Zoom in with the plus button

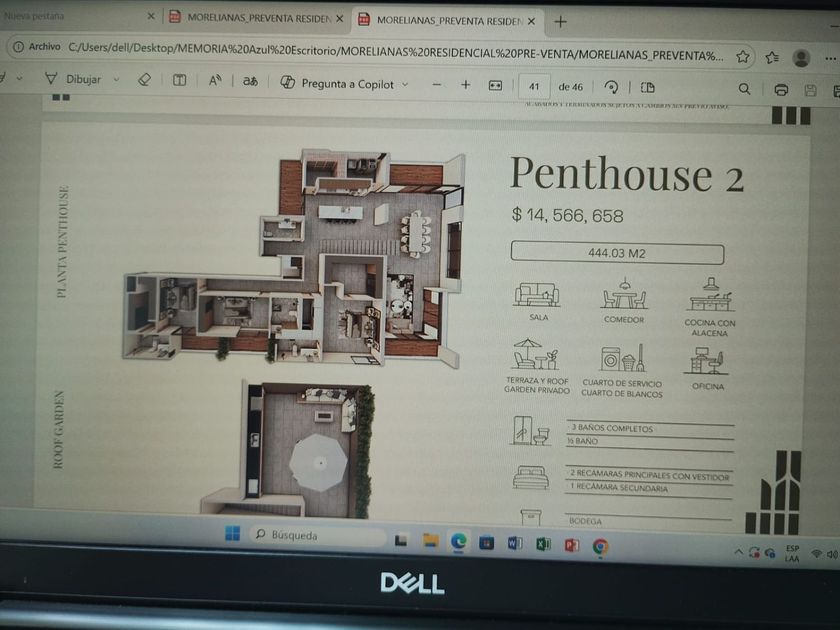click(466, 85)
